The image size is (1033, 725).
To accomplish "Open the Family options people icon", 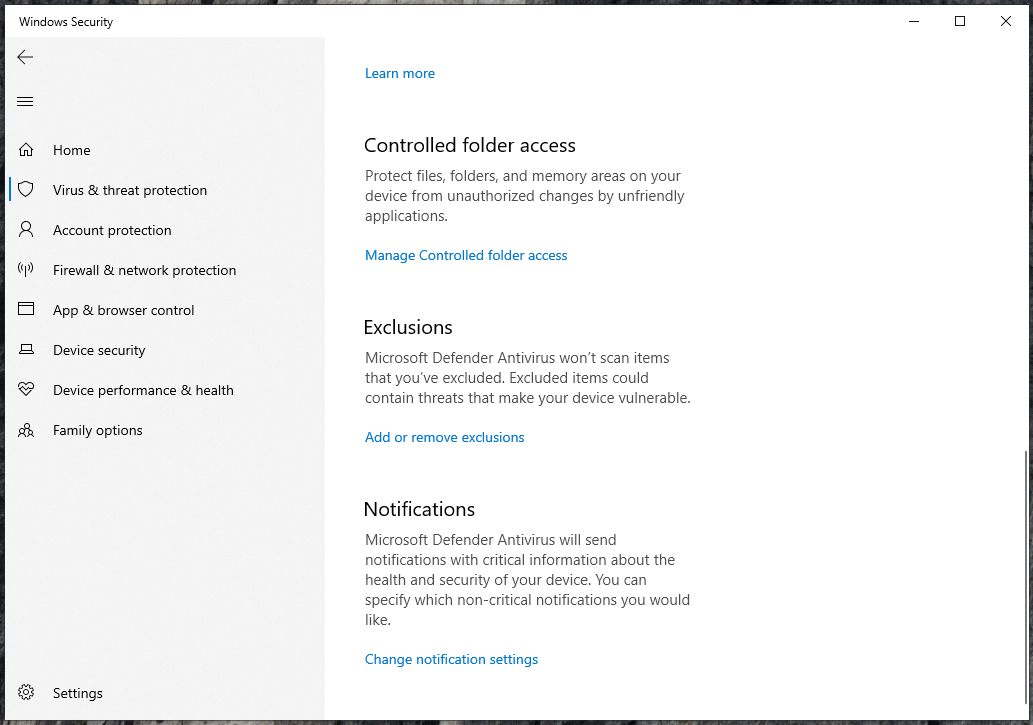I will tap(26, 430).
